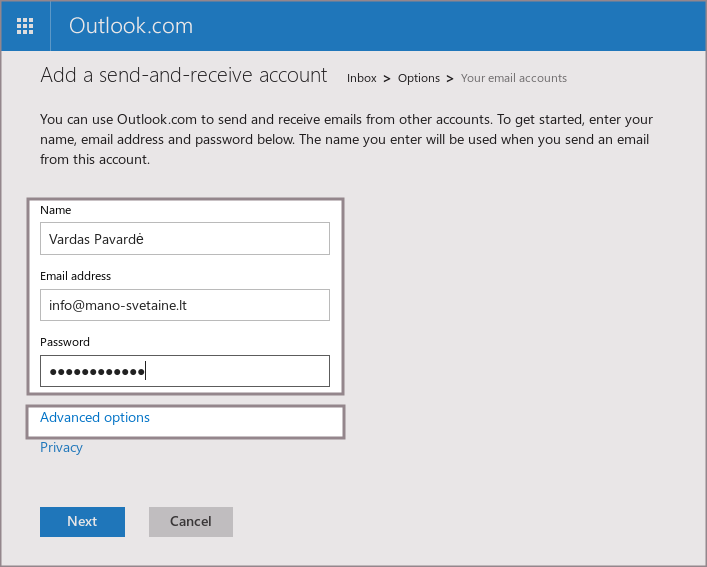Open the Privacy link

61,448
